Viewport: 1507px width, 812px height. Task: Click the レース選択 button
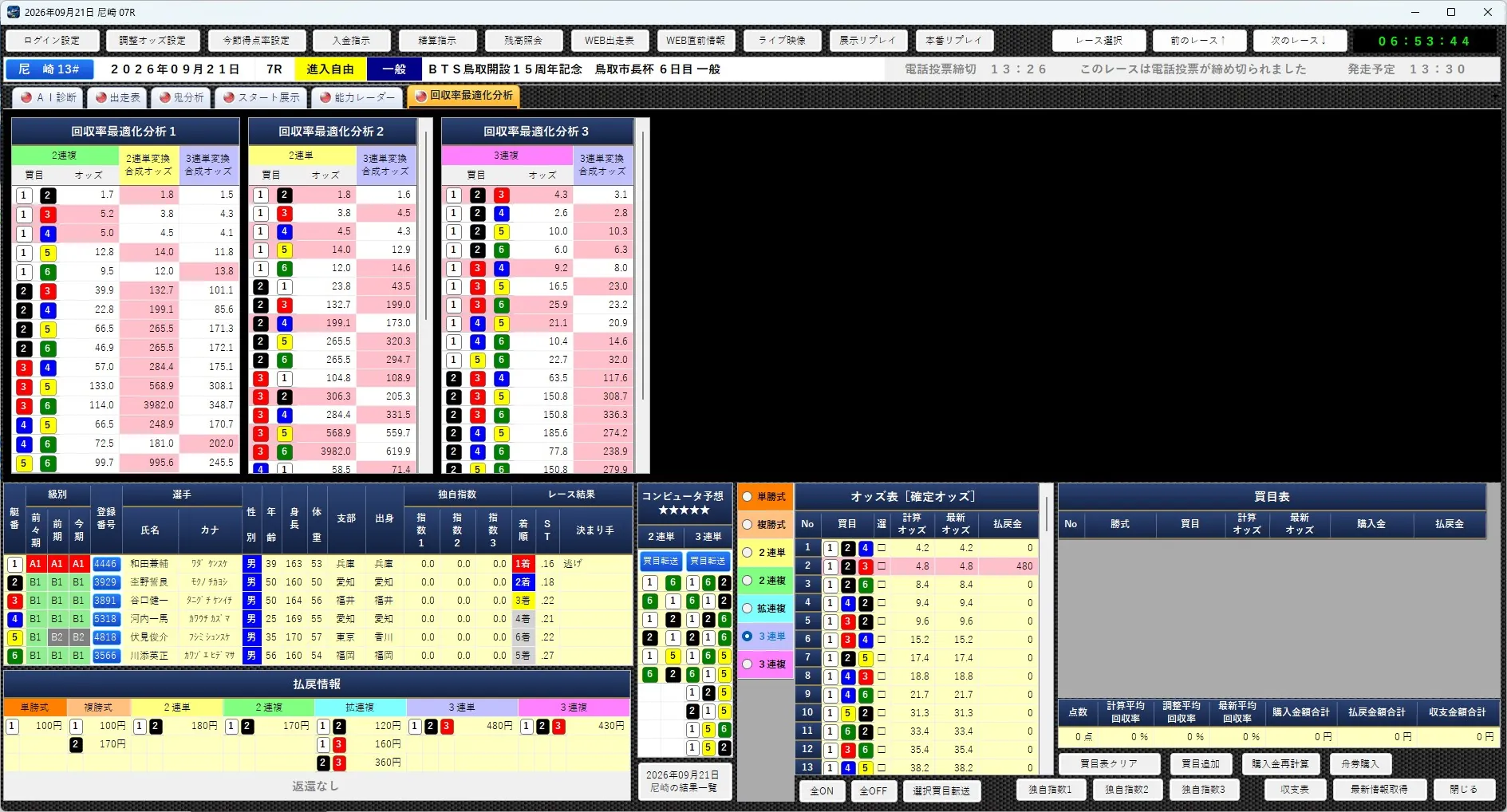[1099, 41]
